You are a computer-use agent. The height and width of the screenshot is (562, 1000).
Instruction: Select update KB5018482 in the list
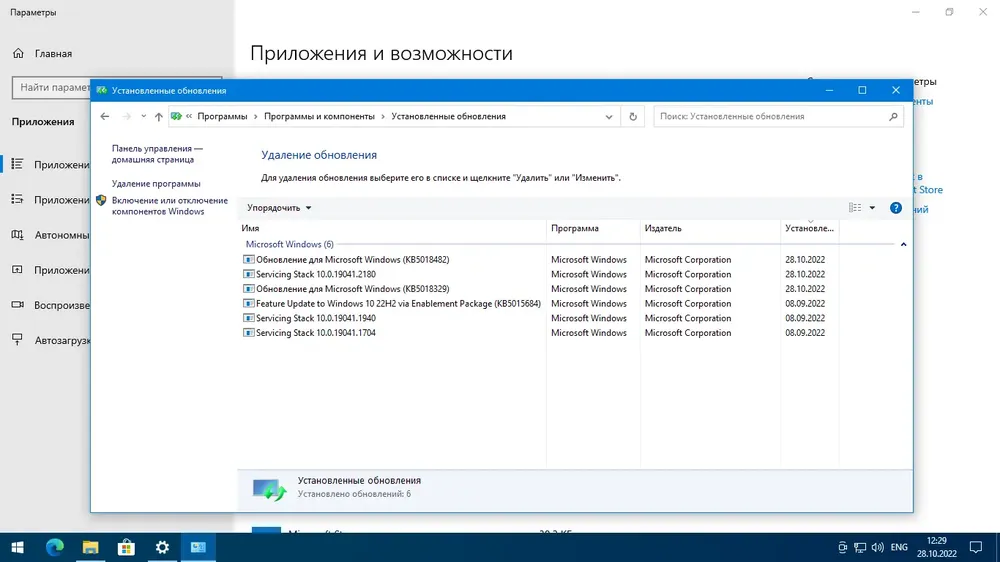(x=353, y=260)
